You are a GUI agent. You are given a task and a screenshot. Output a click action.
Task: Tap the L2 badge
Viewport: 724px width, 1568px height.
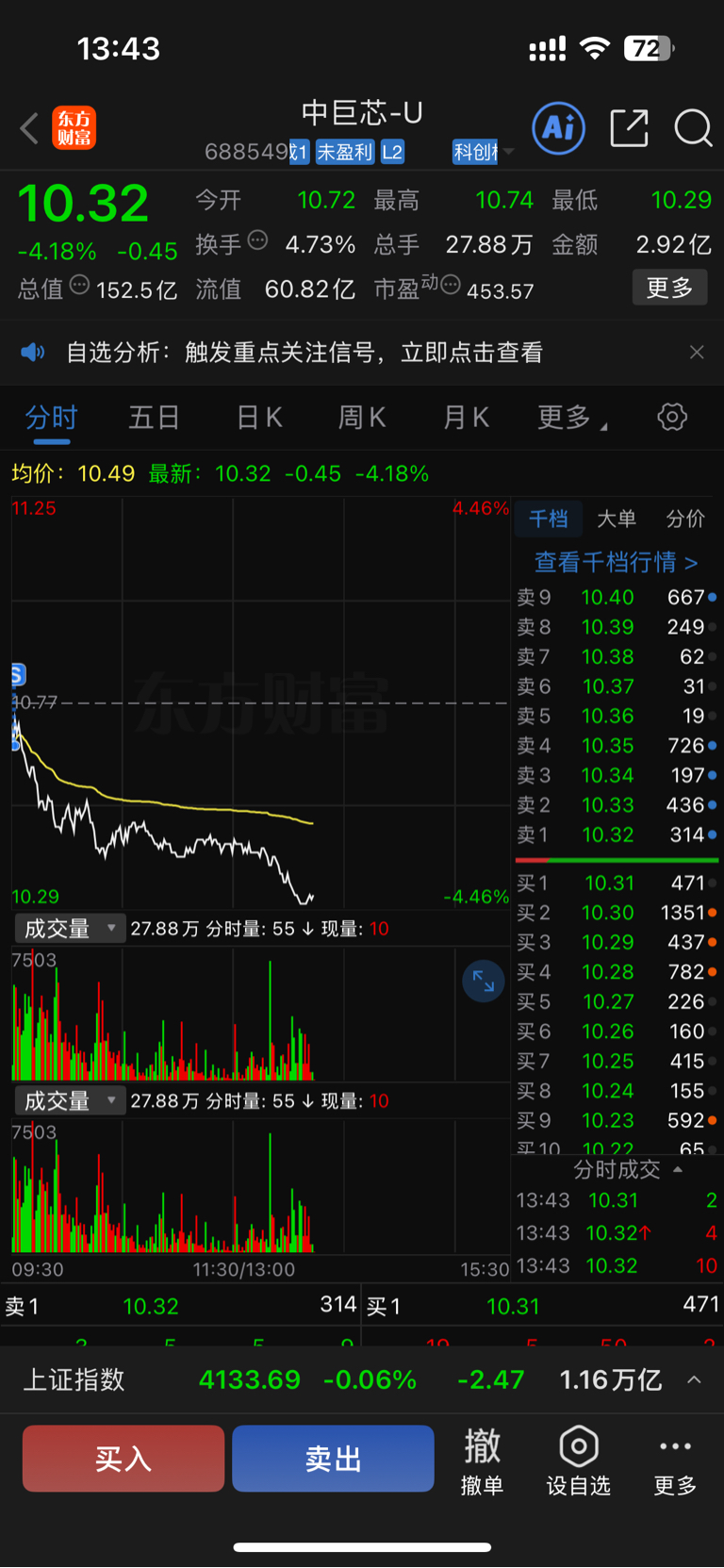coord(392,152)
